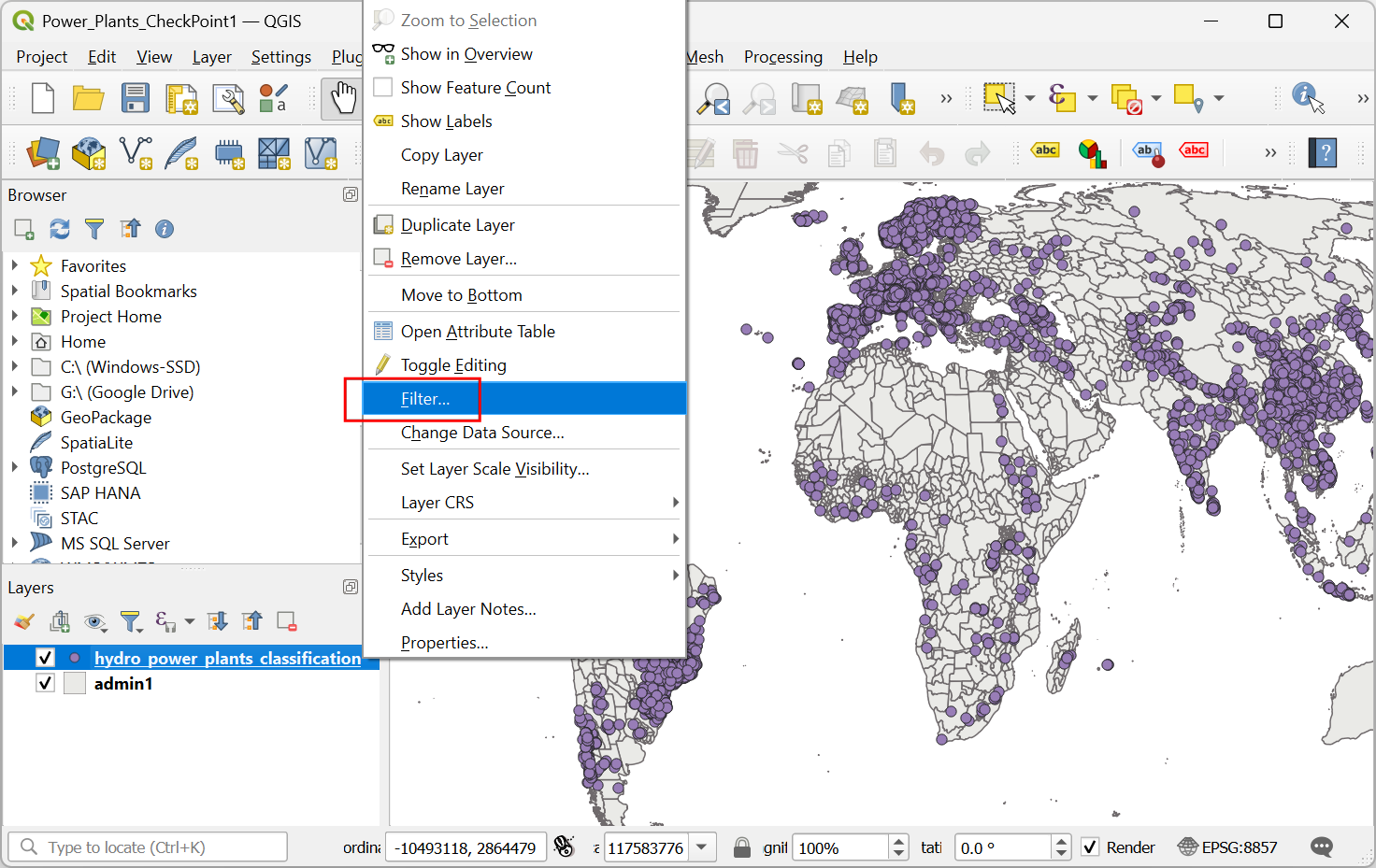Open the map scale dropdown
Viewport: 1376px width, 868px height.
click(701, 847)
